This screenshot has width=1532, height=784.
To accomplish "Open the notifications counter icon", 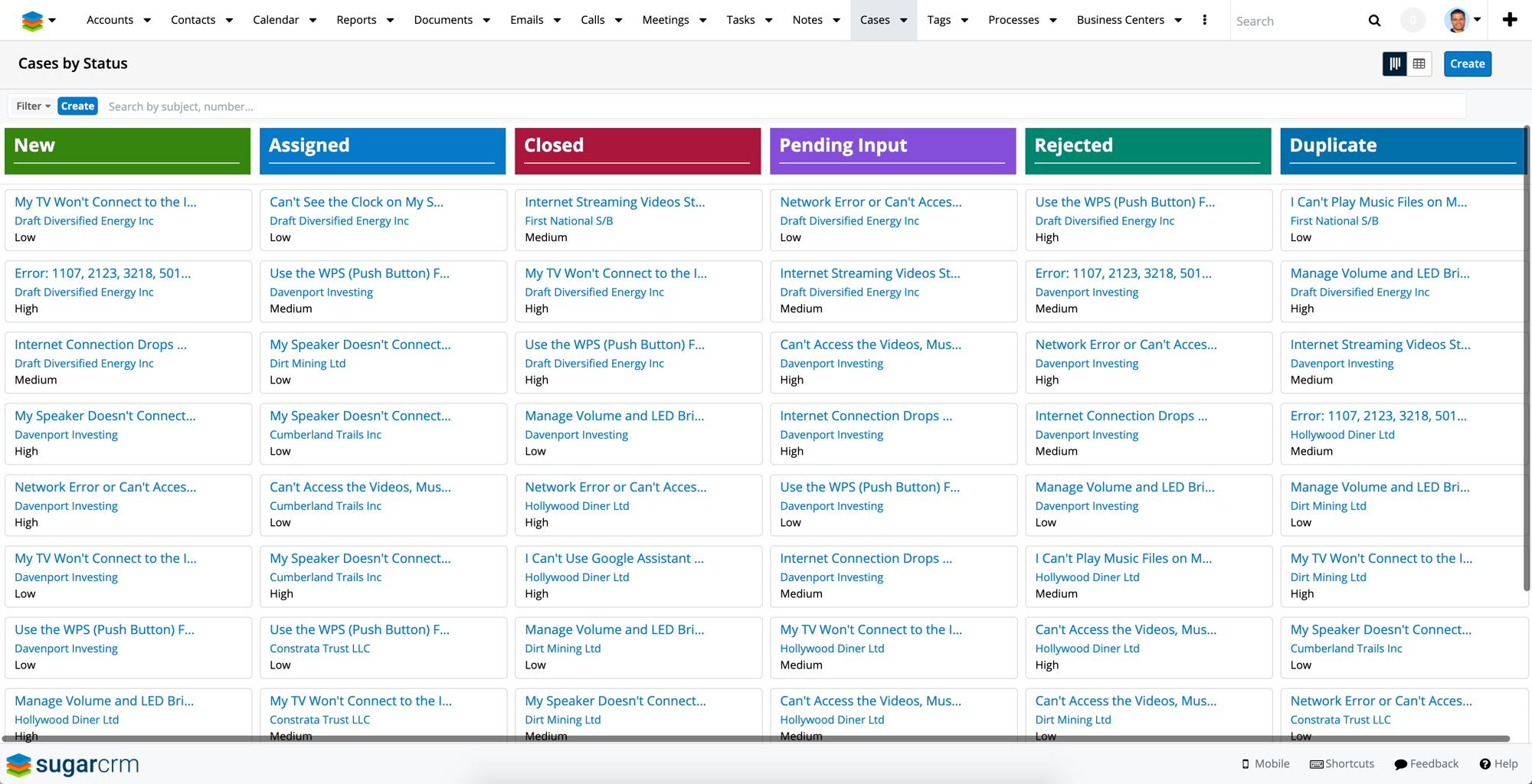I will (1413, 21).
